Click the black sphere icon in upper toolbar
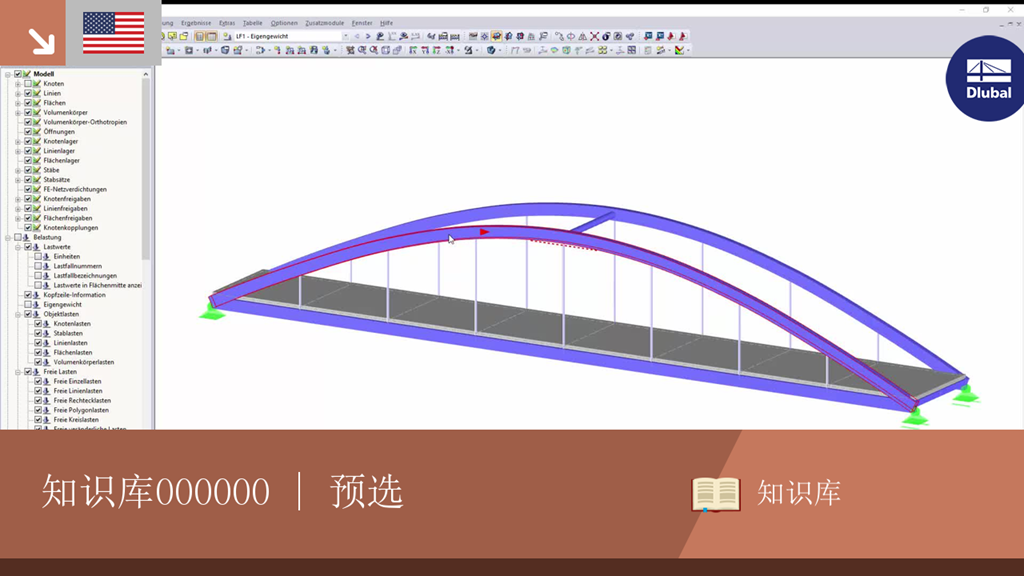 point(606,37)
